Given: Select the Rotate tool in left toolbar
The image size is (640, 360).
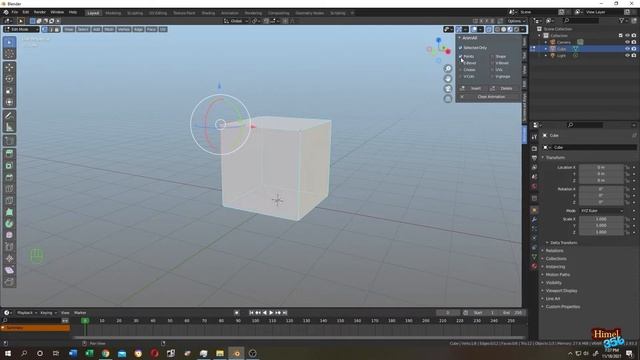Looking at the screenshot, I should pyautogui.click(x=9, y=79).
